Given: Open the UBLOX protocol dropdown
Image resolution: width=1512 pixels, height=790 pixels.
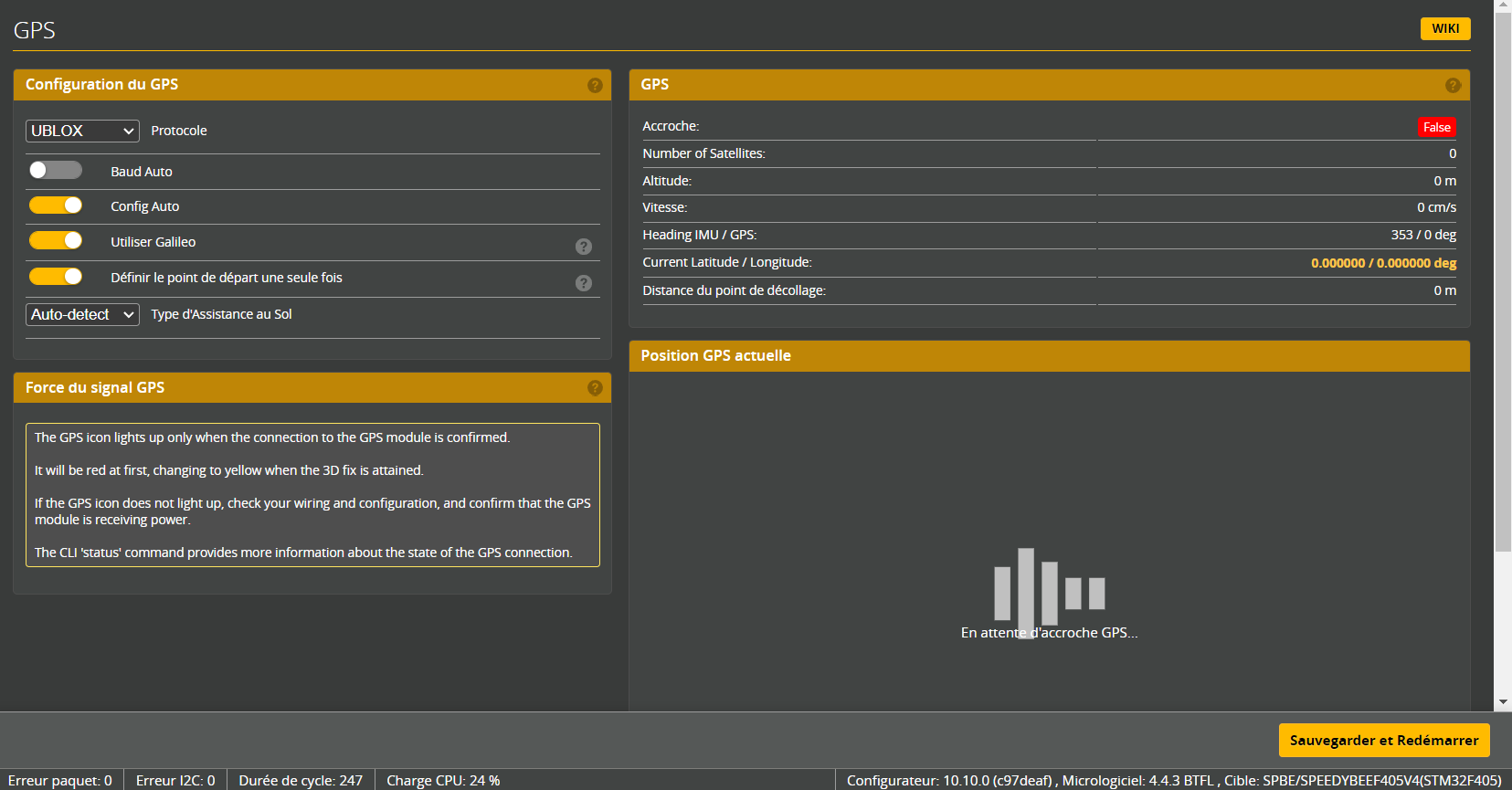Looking at the screenshot, I should [82, 132].
